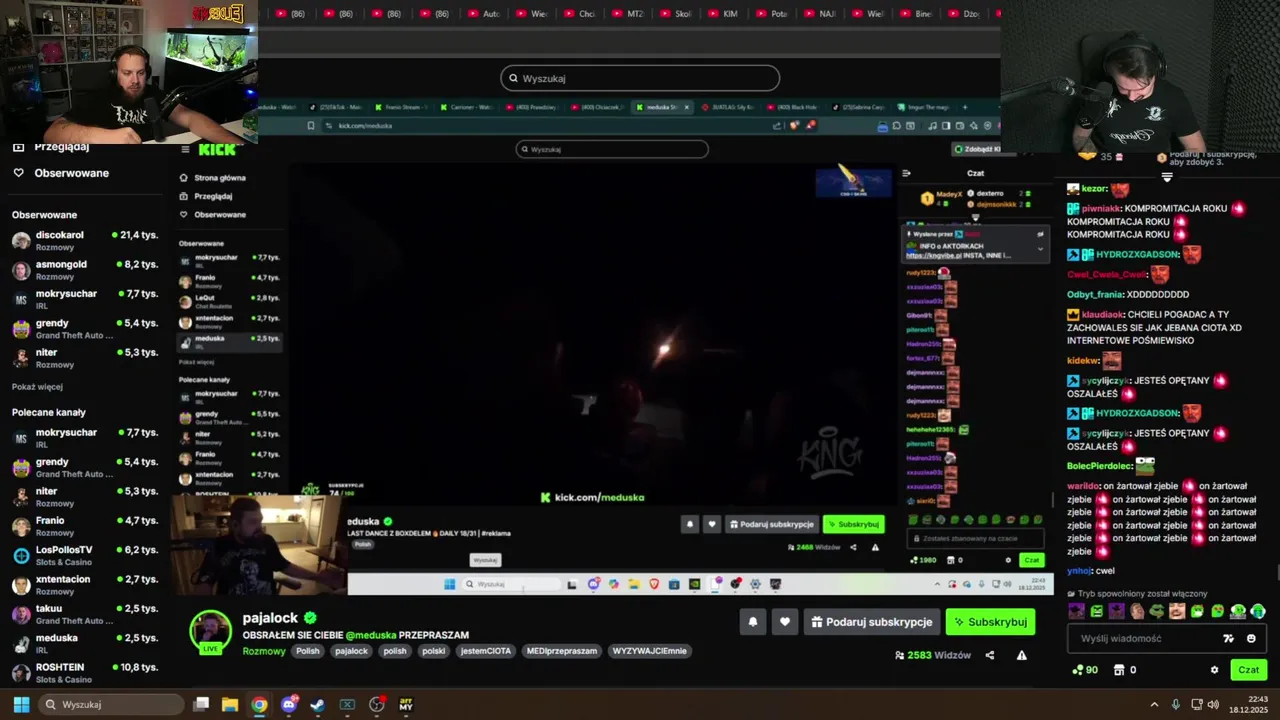
Task: Click the 'jestemCIOTA' tag
Action: (485, 651)
